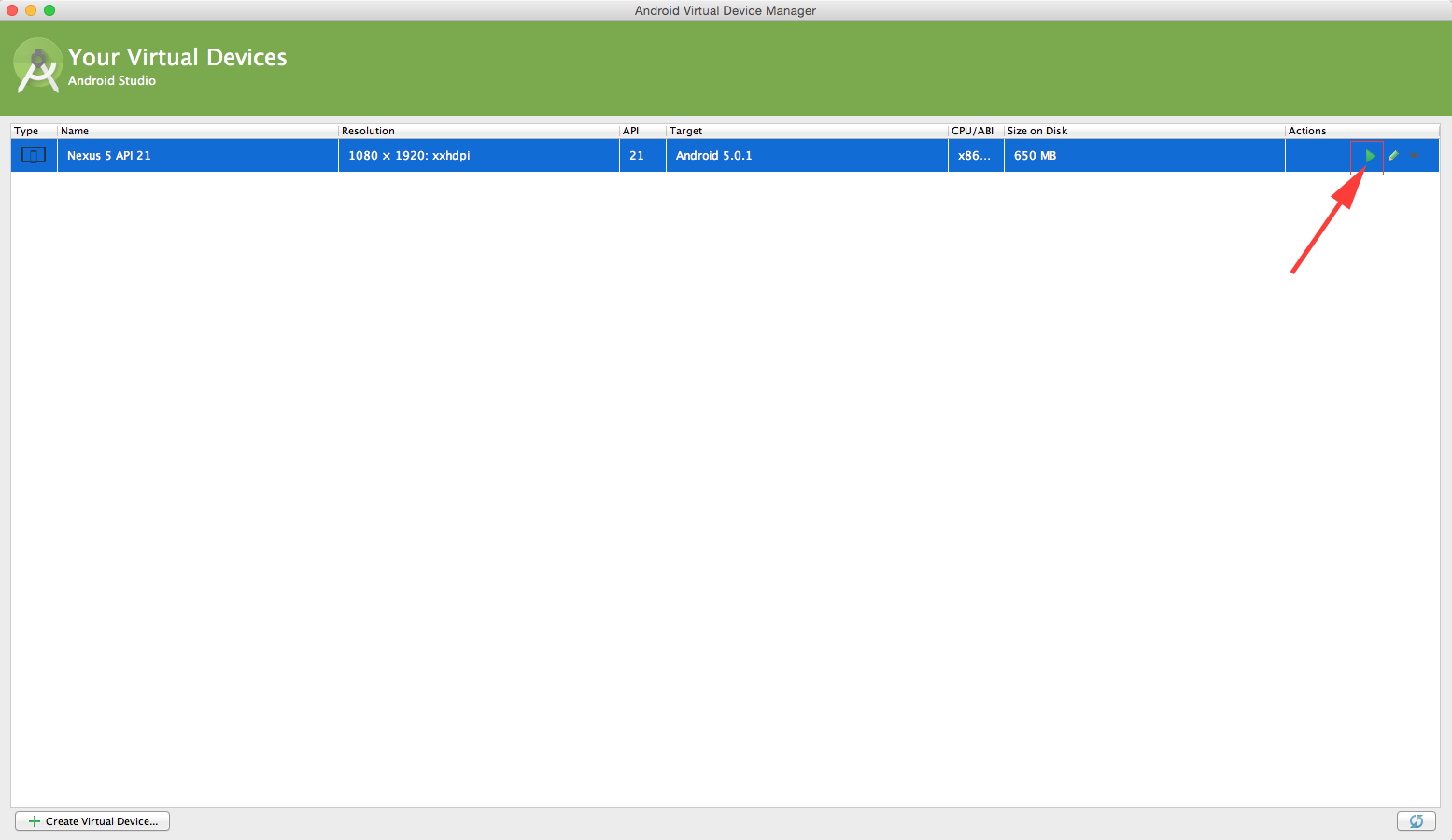Image resolution: width=1452 pixels, height=840 pixels.
Task: Maximize the AVD Manager window
Action: tap(49, 10)
